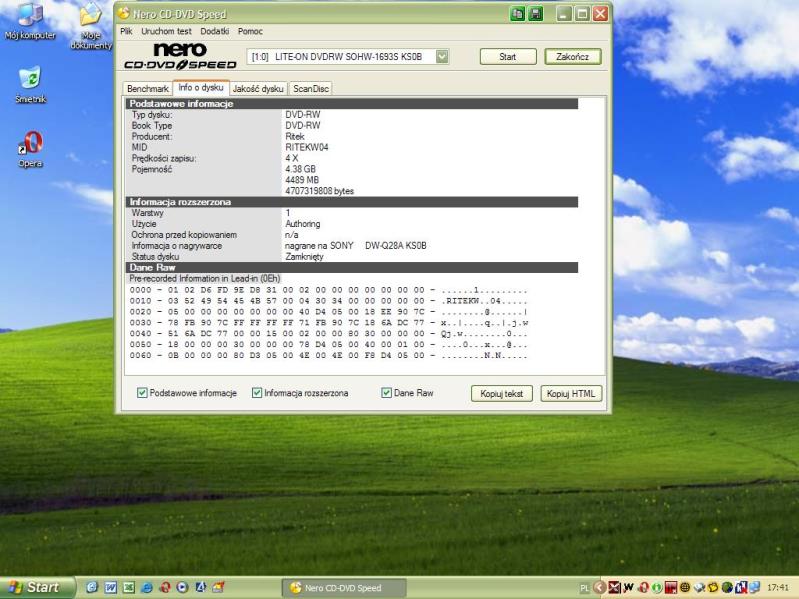The height and width of the screenshot is (599, 799).
Task: Click the Kopiuj tekst button
Action: [x=501, y=393]
